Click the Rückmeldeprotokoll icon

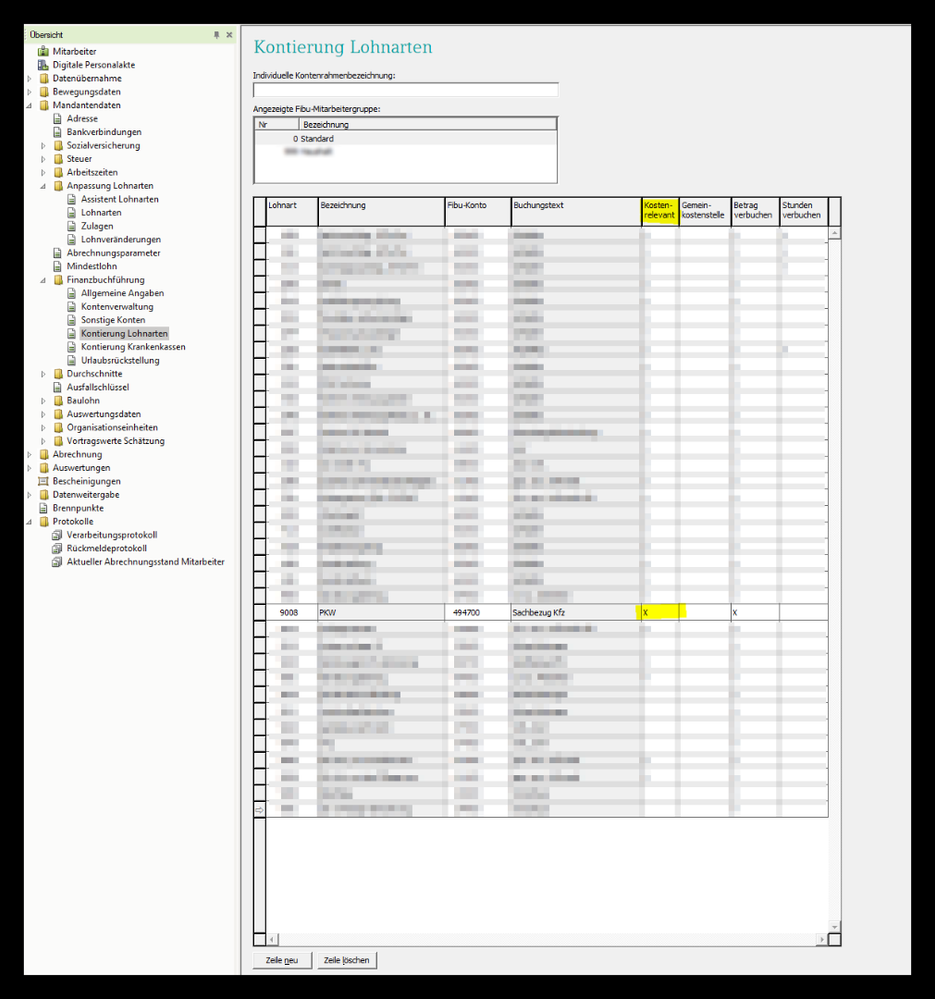coord(57,548)
